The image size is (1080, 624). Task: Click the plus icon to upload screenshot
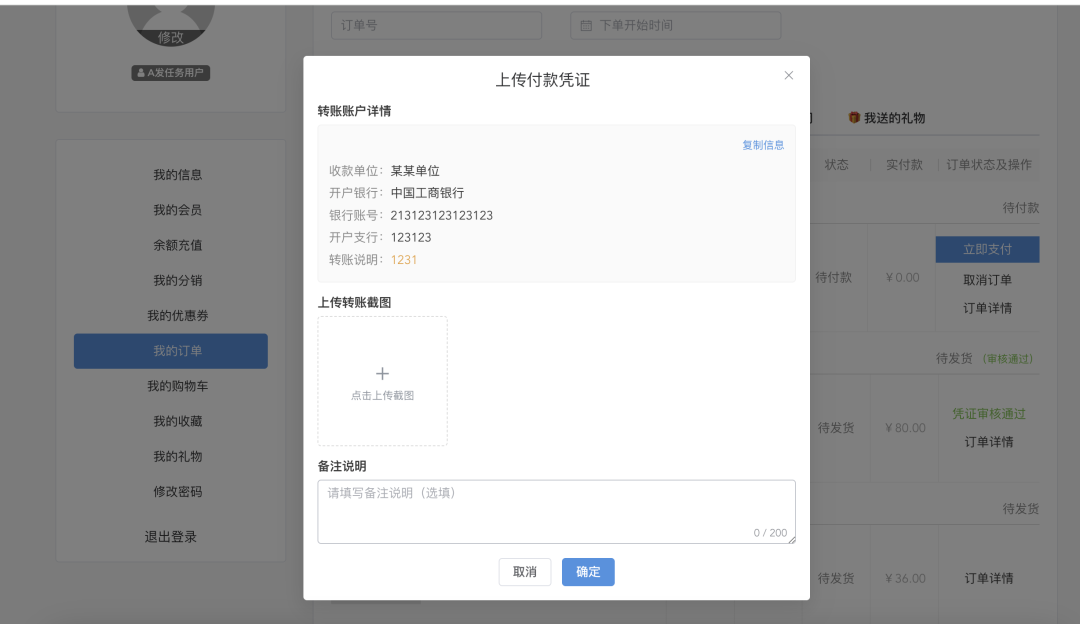(382, 373)
